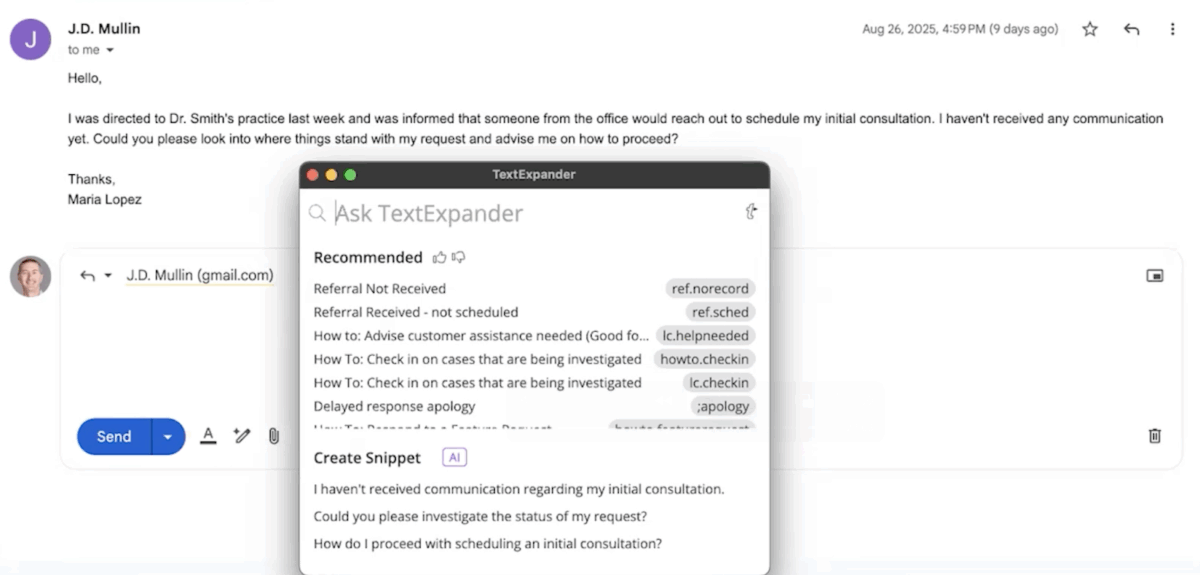Select the 'Delayed response apology' snippet
The image size is (1200, 575).
(x=394, y=406)
